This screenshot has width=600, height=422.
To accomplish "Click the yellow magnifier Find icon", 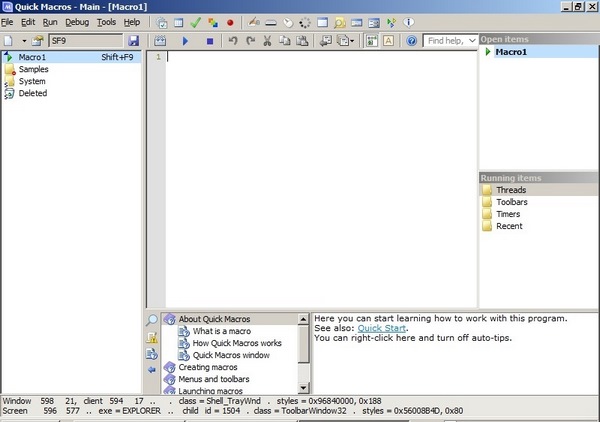I will coord(339,23).
